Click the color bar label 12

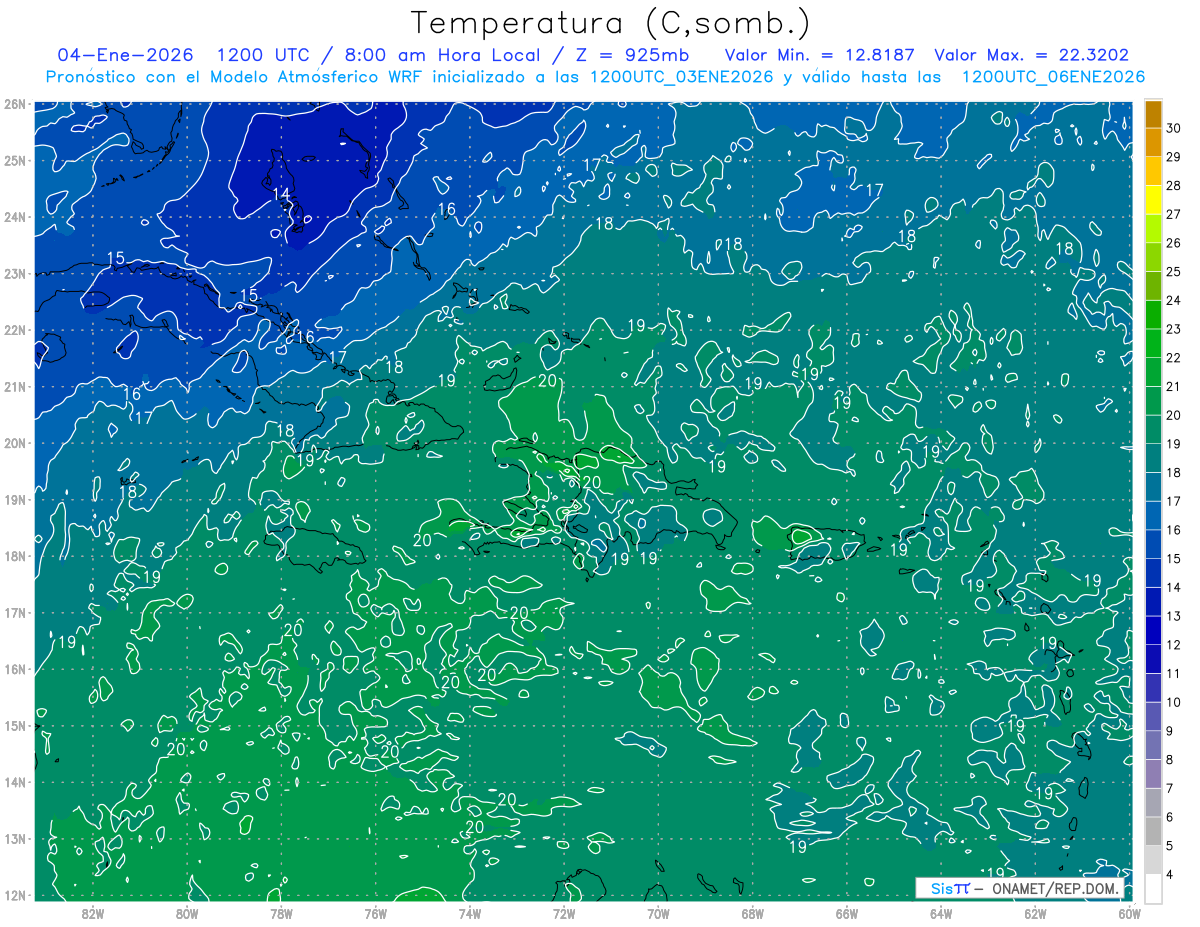[x=1174, y=645]
